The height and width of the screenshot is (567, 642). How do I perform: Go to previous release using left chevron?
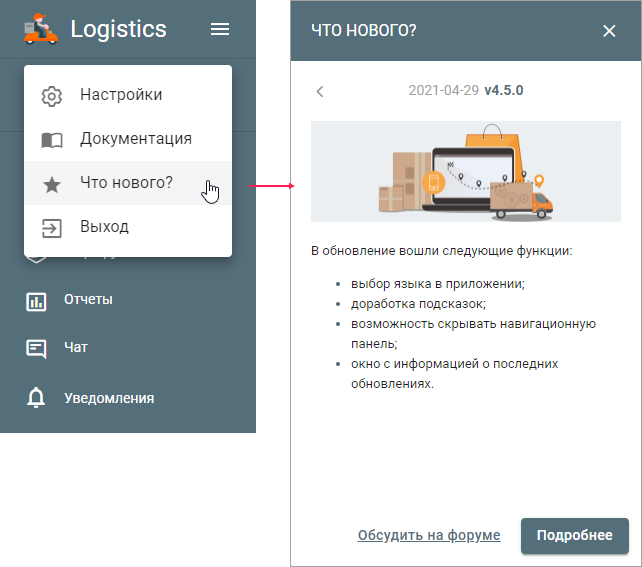coord(320,91)
